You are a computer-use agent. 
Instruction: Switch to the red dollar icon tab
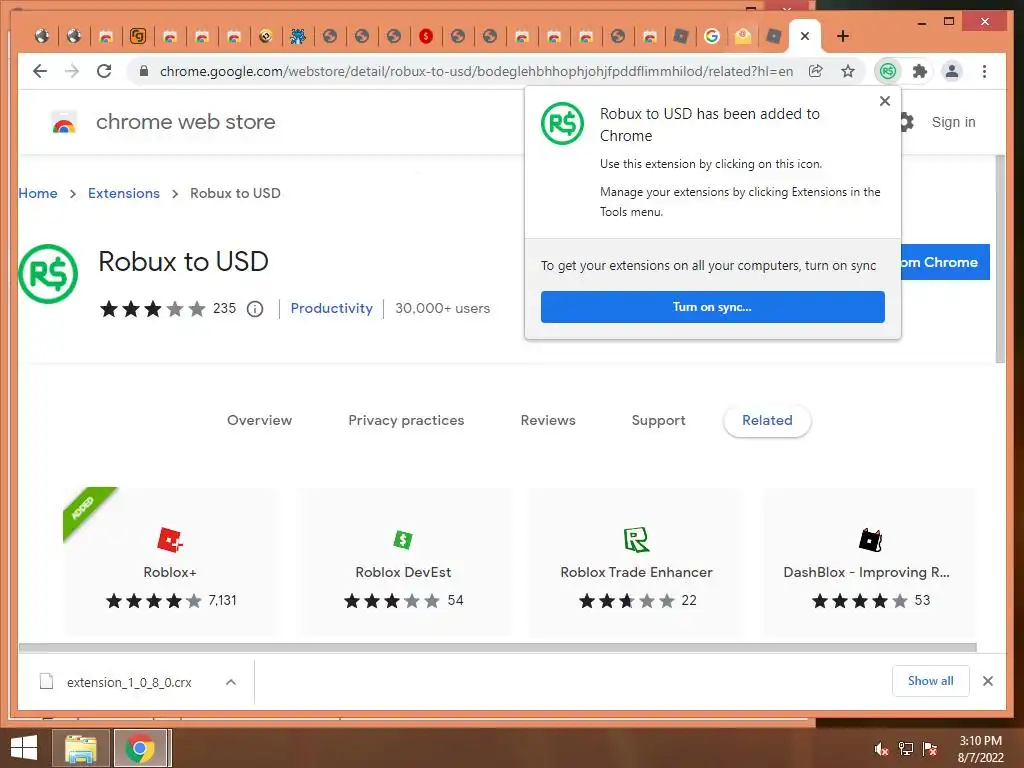(426, 36)
